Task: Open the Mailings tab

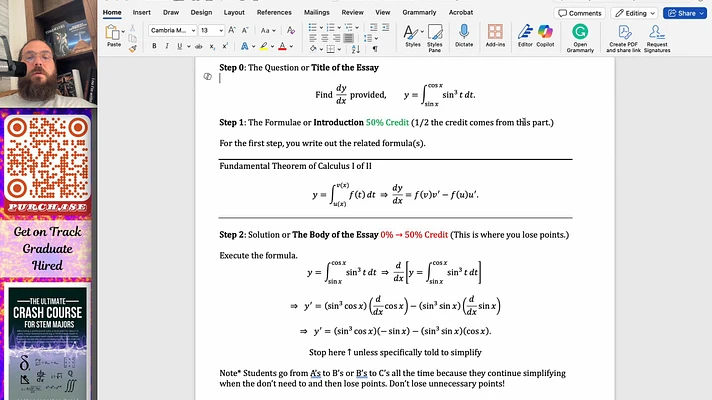Action: [316, 12]
